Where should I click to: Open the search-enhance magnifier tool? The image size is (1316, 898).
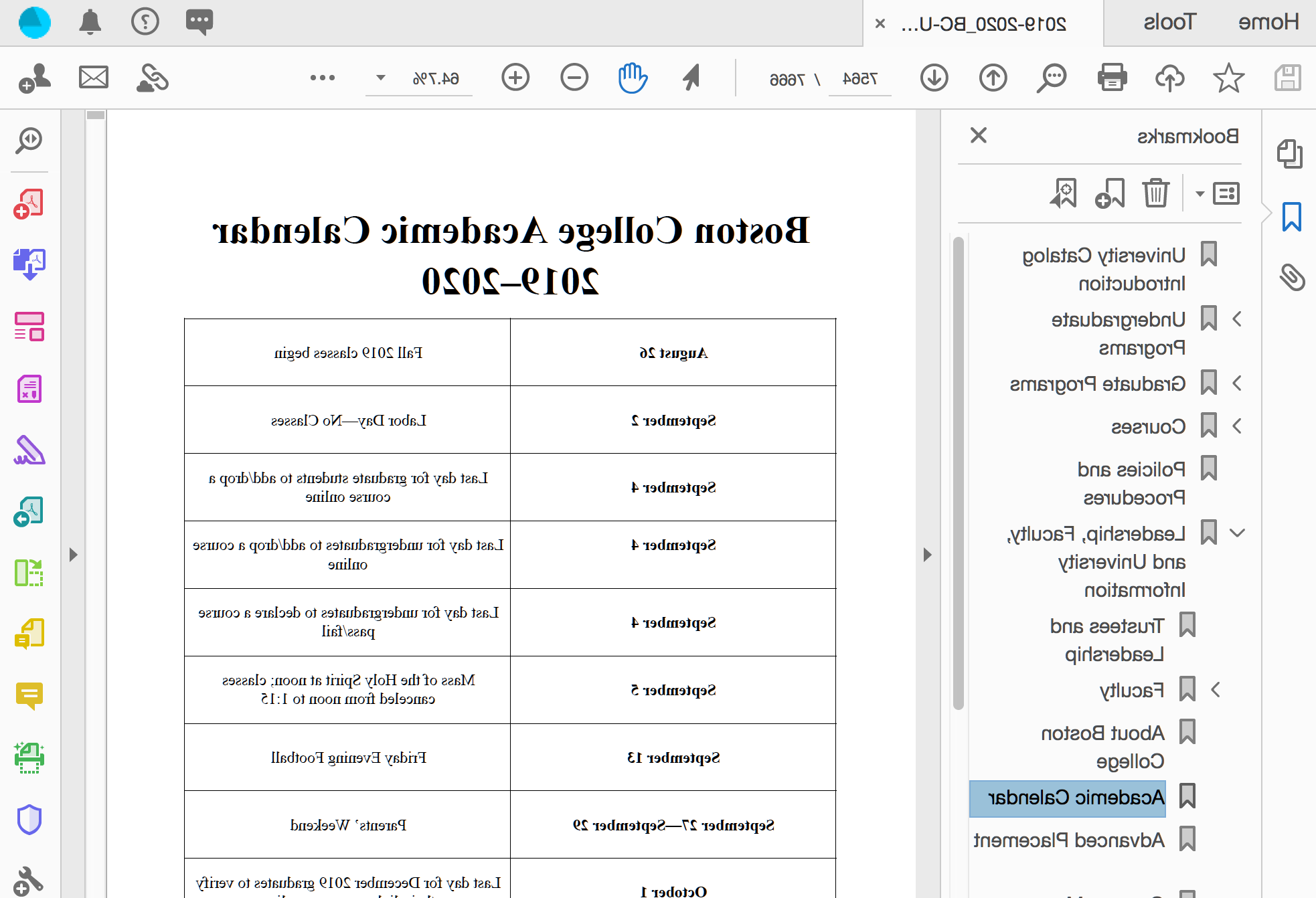coord(29,141)
